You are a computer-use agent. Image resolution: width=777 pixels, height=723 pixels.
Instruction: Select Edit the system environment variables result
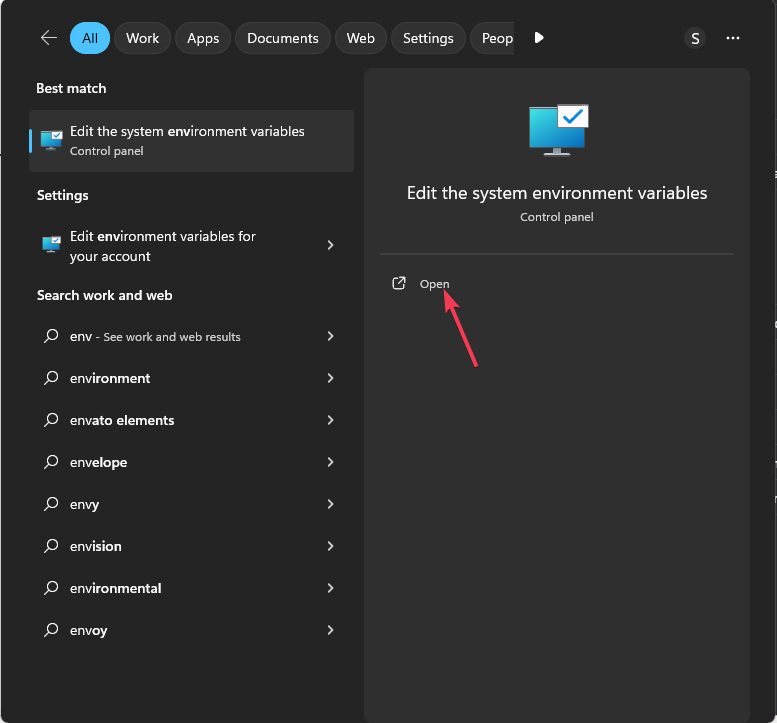191,141
